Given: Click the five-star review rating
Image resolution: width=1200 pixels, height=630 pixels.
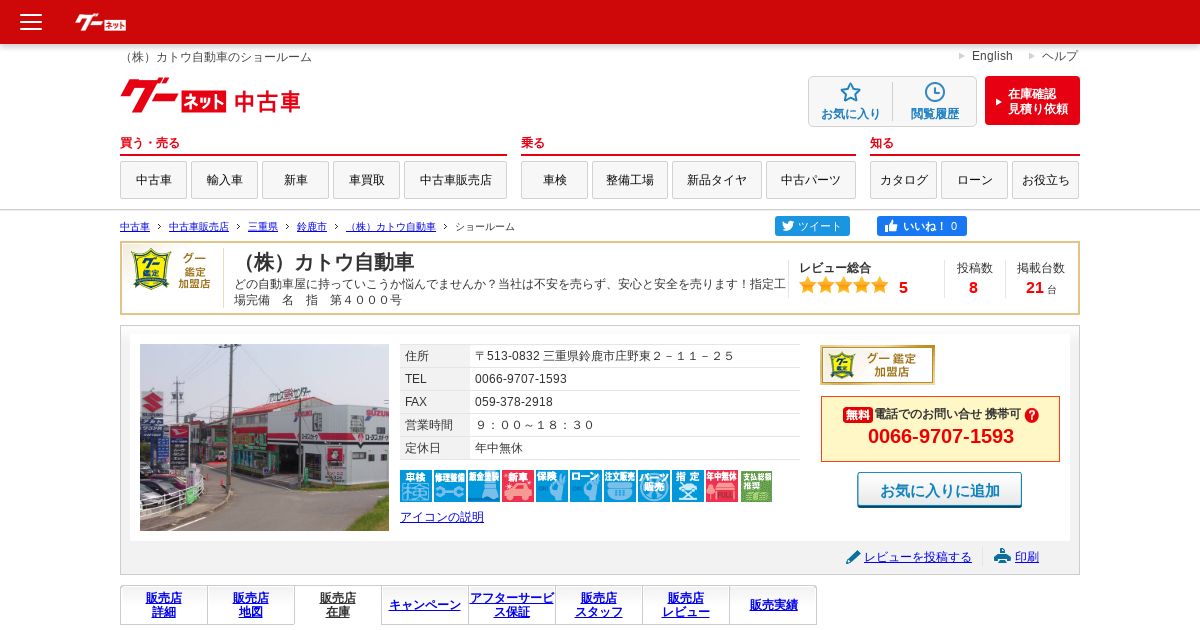Looking at the screenshot, I should 844,286.
